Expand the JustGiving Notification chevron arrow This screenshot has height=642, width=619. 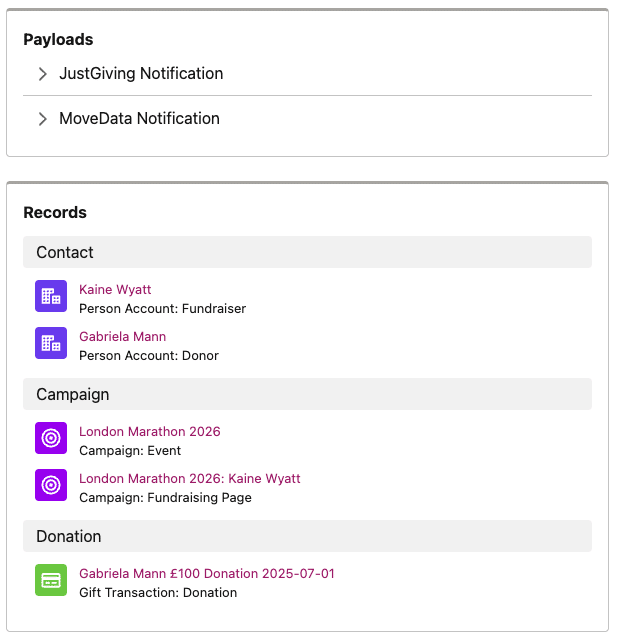coord(42,74)
